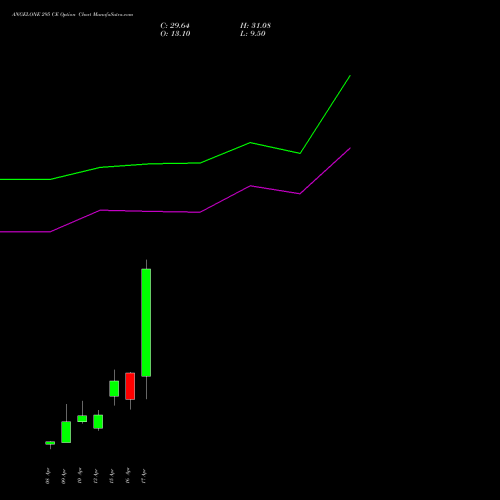
Task: Click the red candle for 16 Apr
Action: pos(130,386)
